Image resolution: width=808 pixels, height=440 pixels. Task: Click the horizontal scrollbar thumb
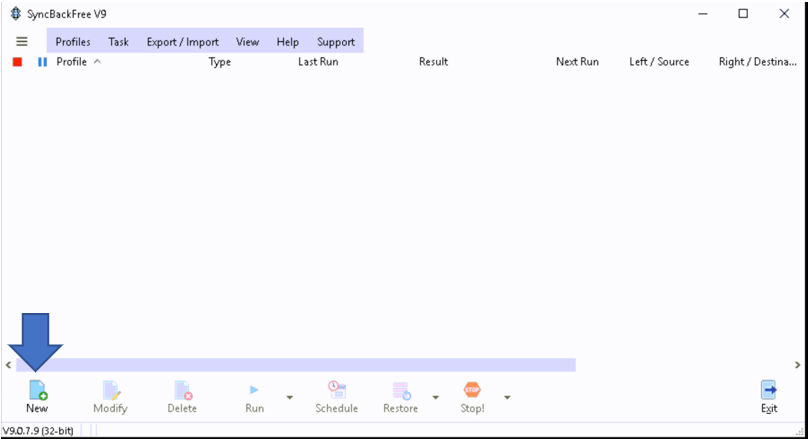pos(295,365)
